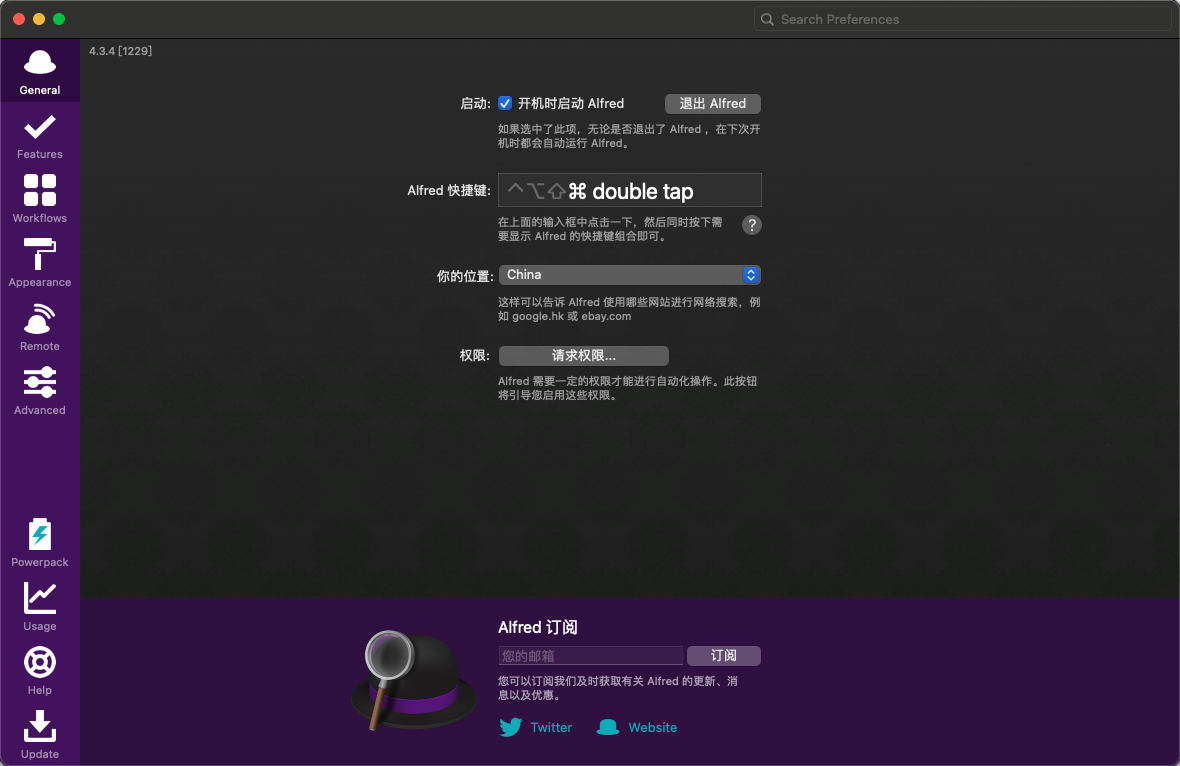Click the Alfred 订阅 heading
1180x766 pixels.
[x=538, y=628]
